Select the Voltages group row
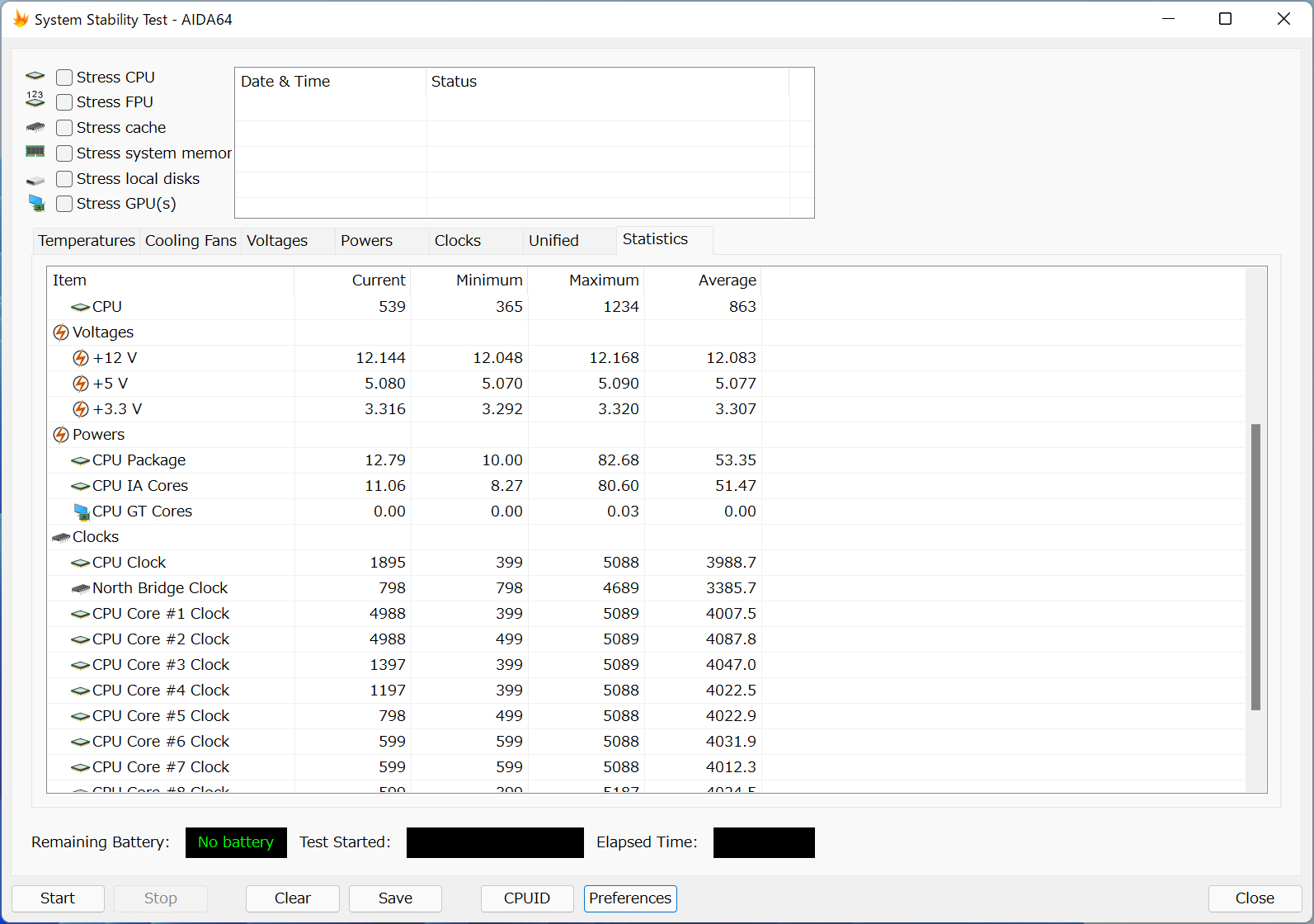 tap(103, 332)
